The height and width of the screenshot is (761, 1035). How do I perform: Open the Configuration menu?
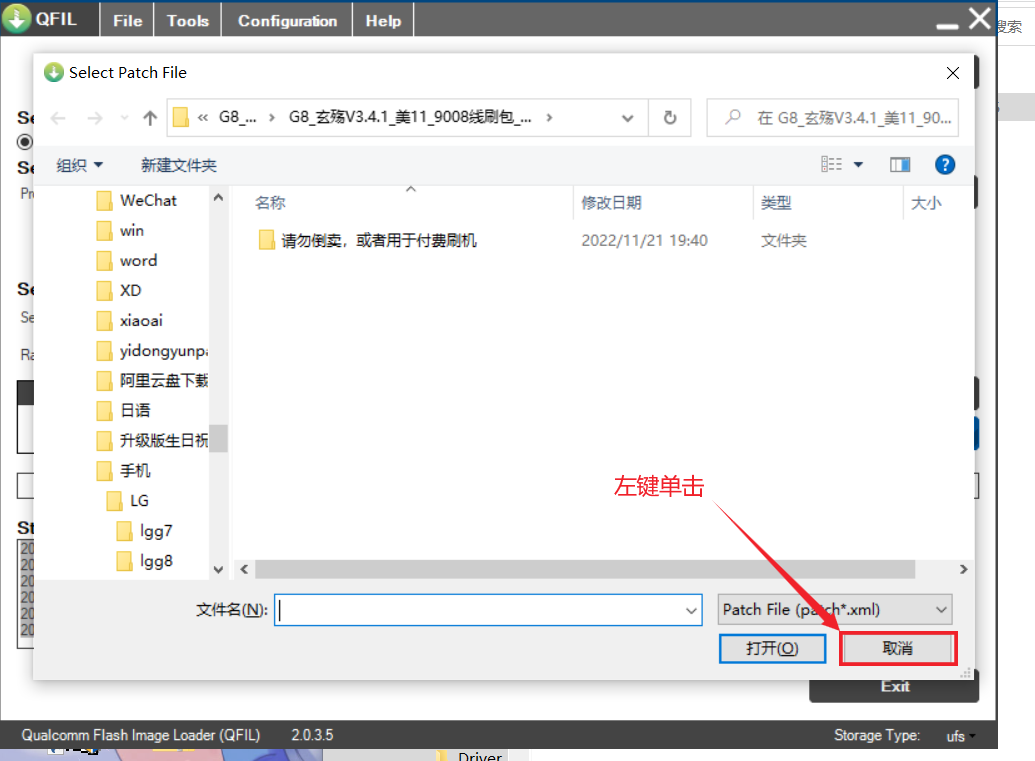[x=287, y=20]
